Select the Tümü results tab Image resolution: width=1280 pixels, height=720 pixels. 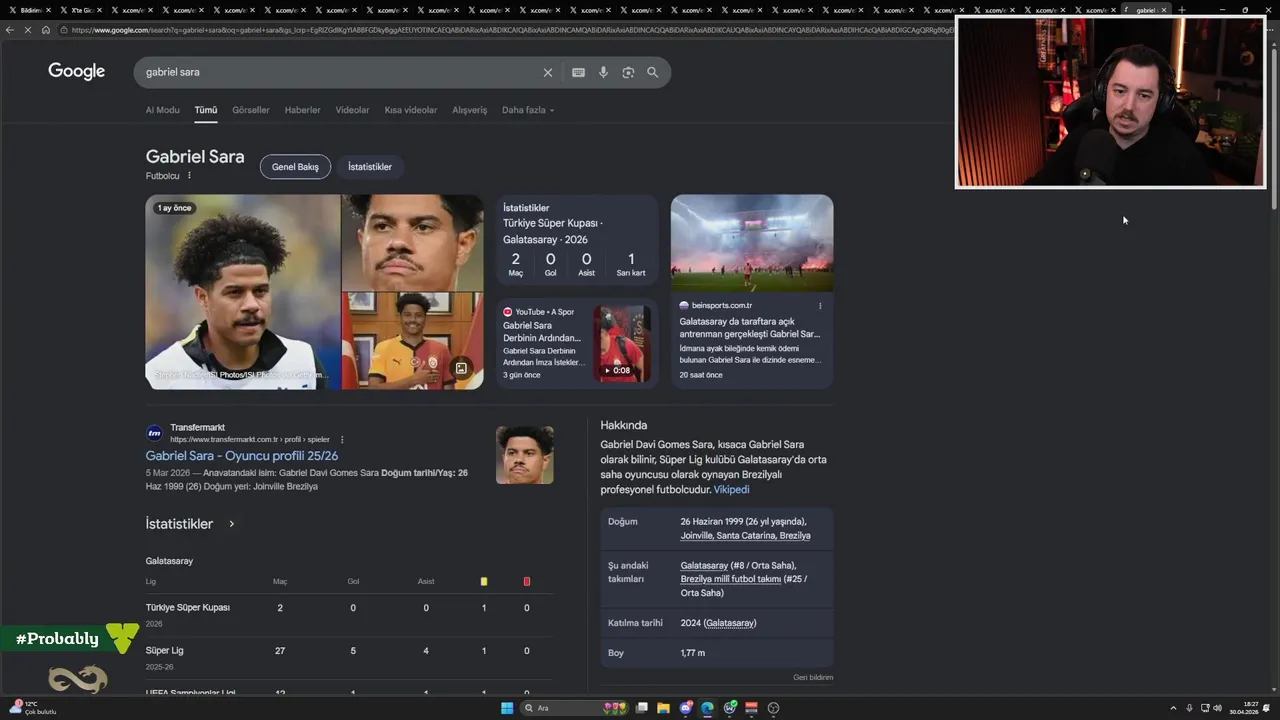click(x=206, y=110)
